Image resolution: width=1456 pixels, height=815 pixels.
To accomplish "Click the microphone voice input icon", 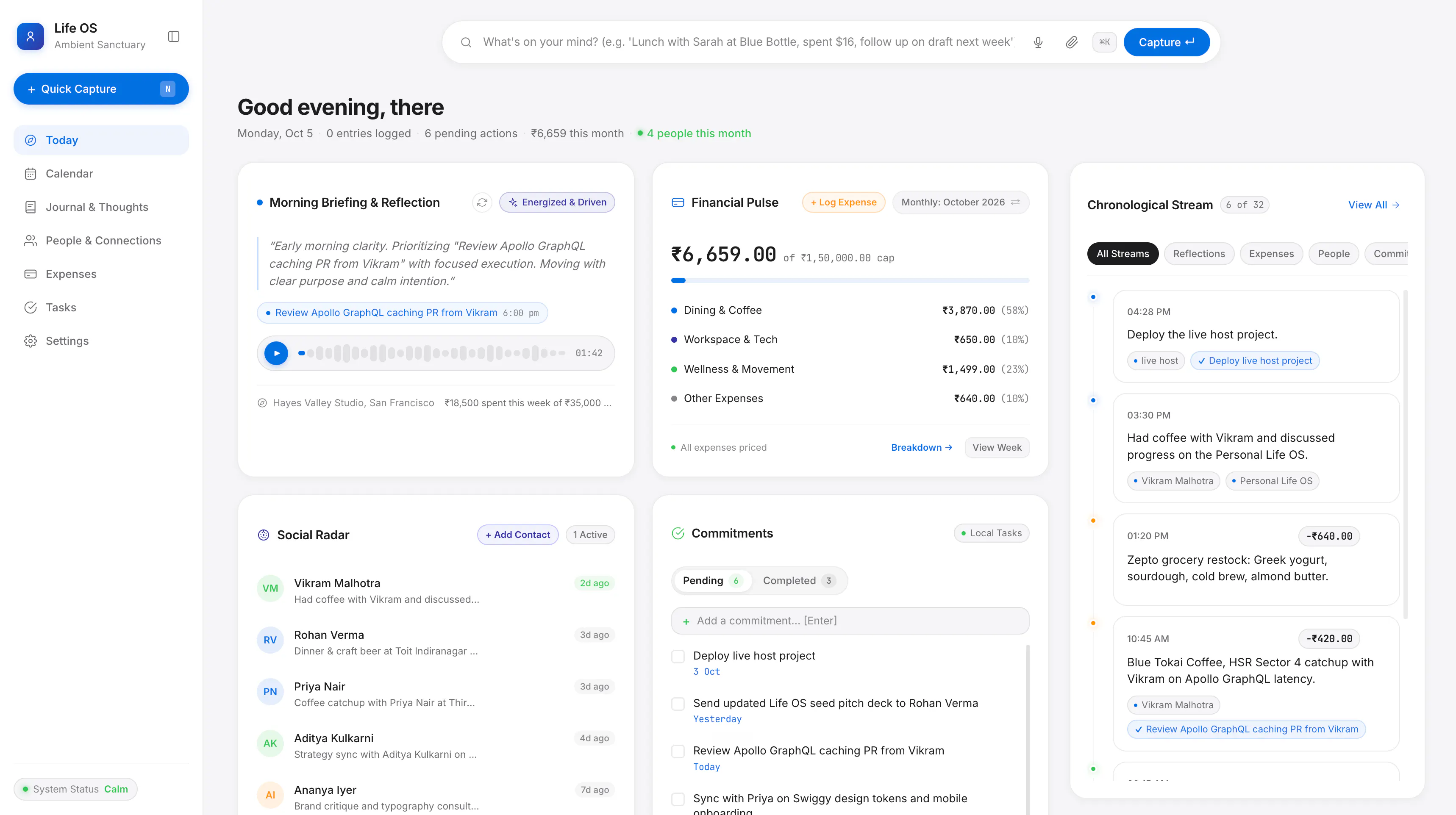I will coord(1038,42).
